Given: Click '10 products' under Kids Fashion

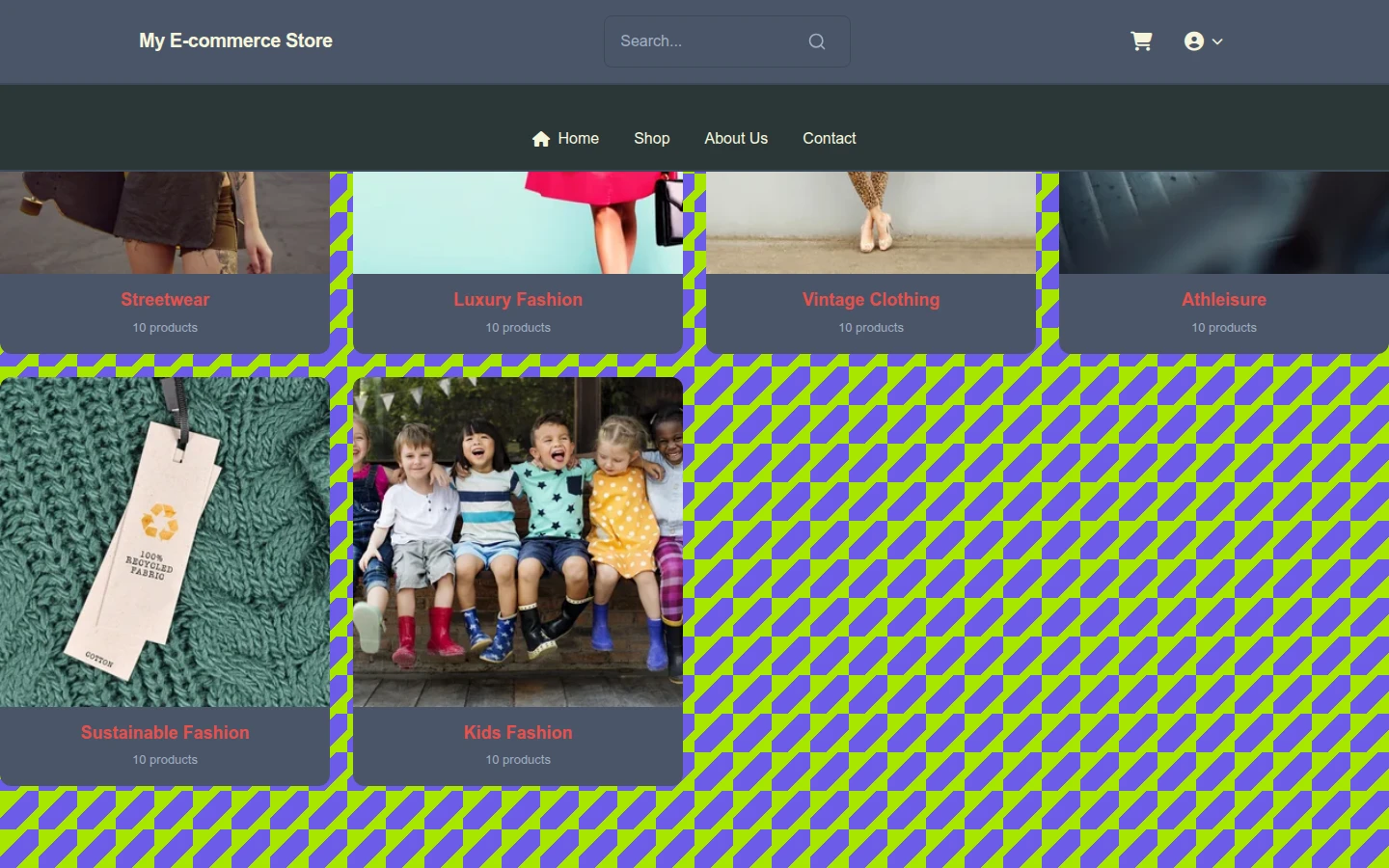Looking at the screenshot, I should pyautogui.click(x=518, y=760).
